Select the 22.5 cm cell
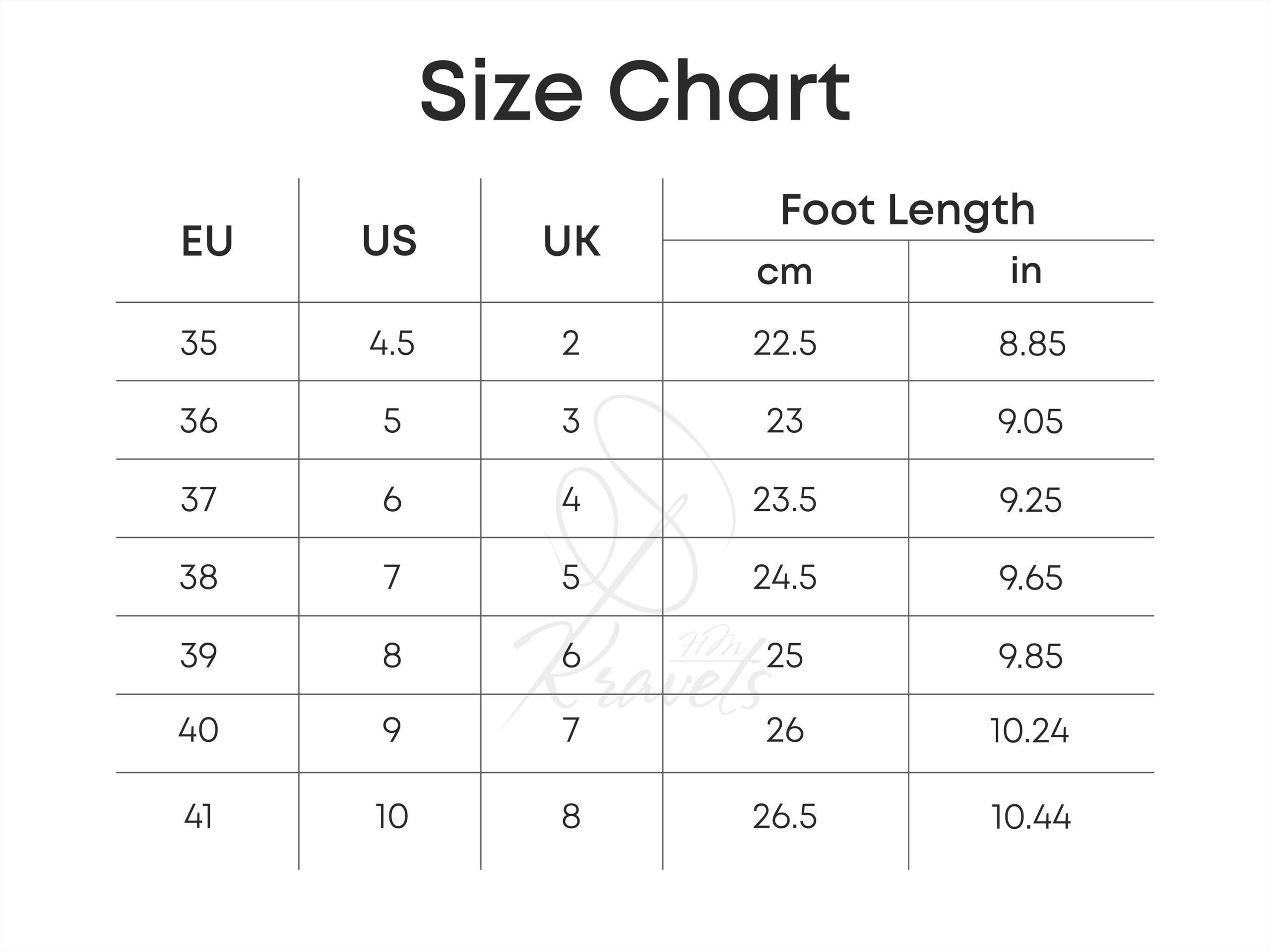Screen dimensions: 1270x952 tap(784, 343)
